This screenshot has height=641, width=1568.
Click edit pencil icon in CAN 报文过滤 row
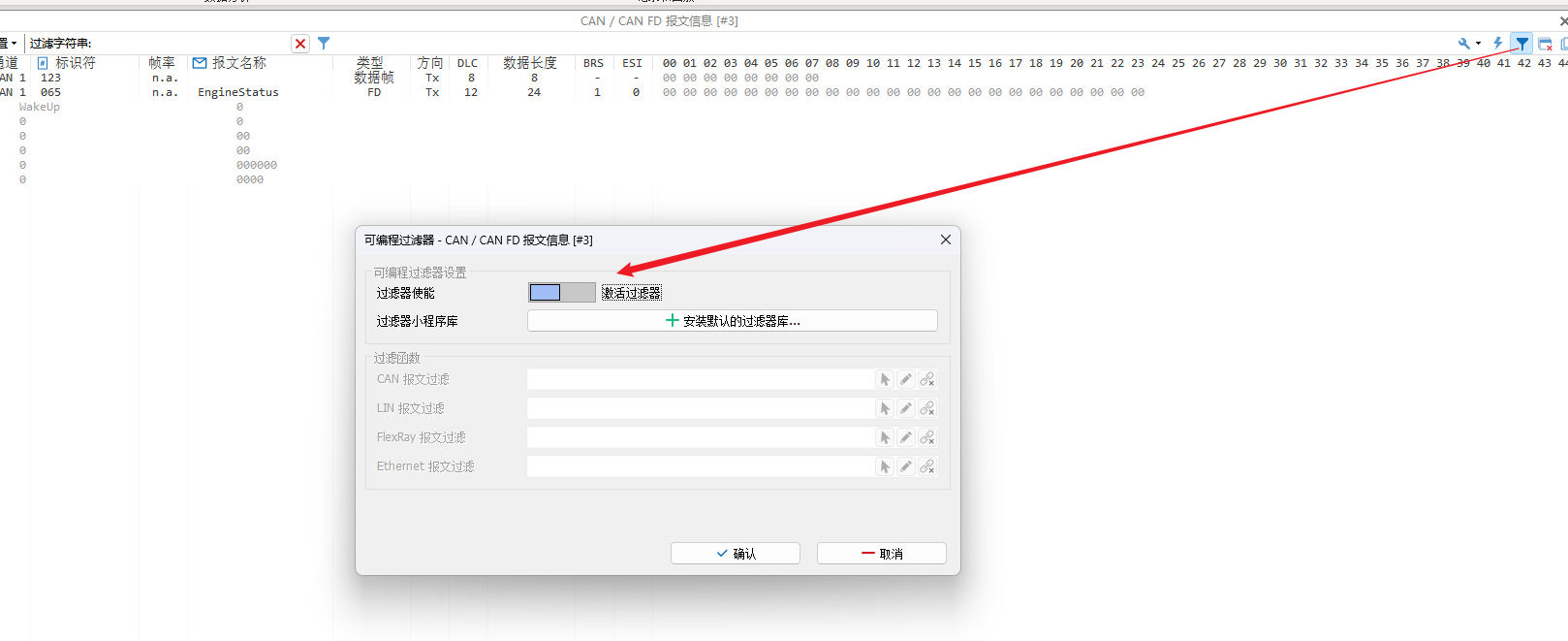[x=906, y=379]
